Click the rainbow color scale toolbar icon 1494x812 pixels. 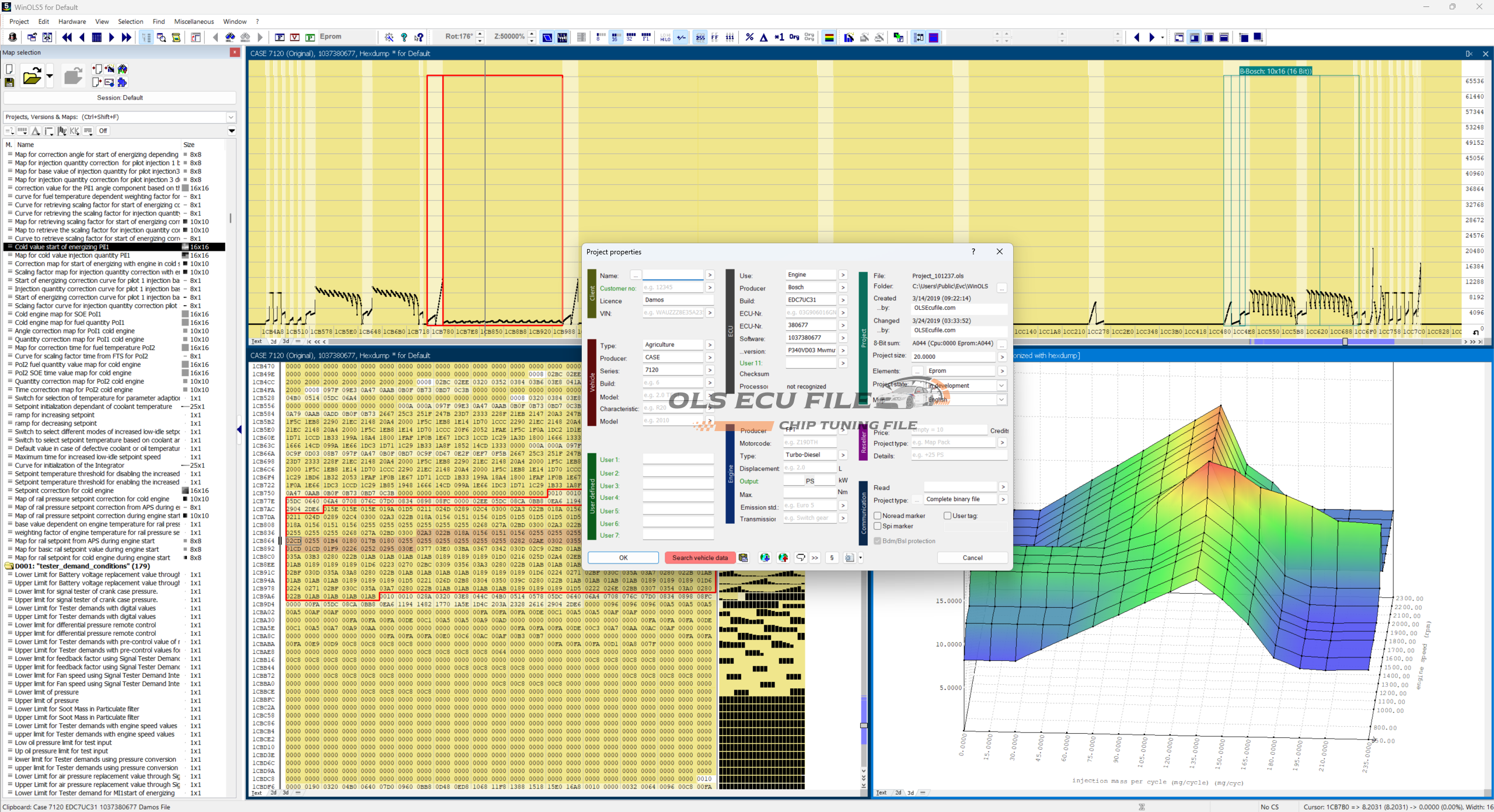coord(829,37)
